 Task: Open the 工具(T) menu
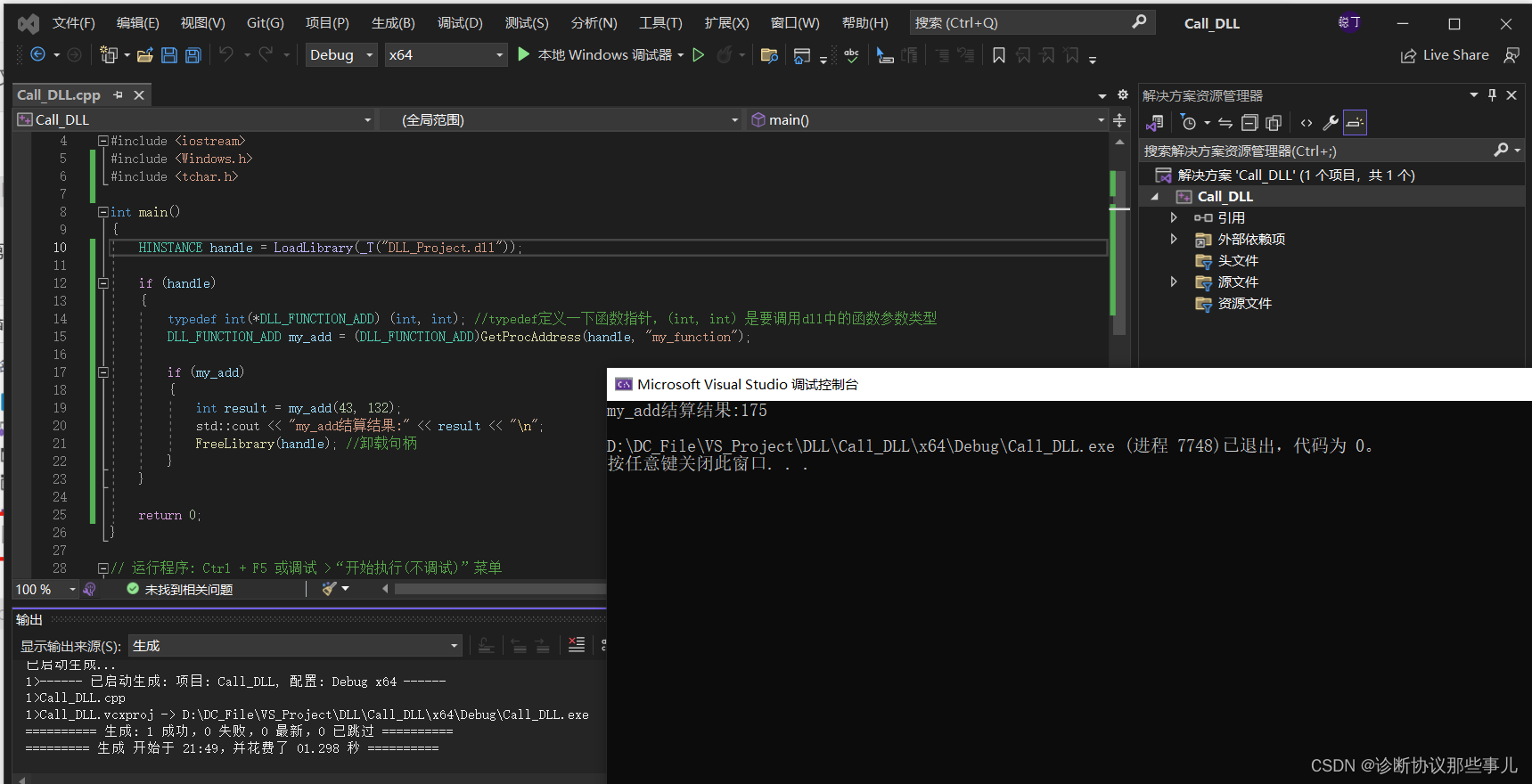(660, 23)
